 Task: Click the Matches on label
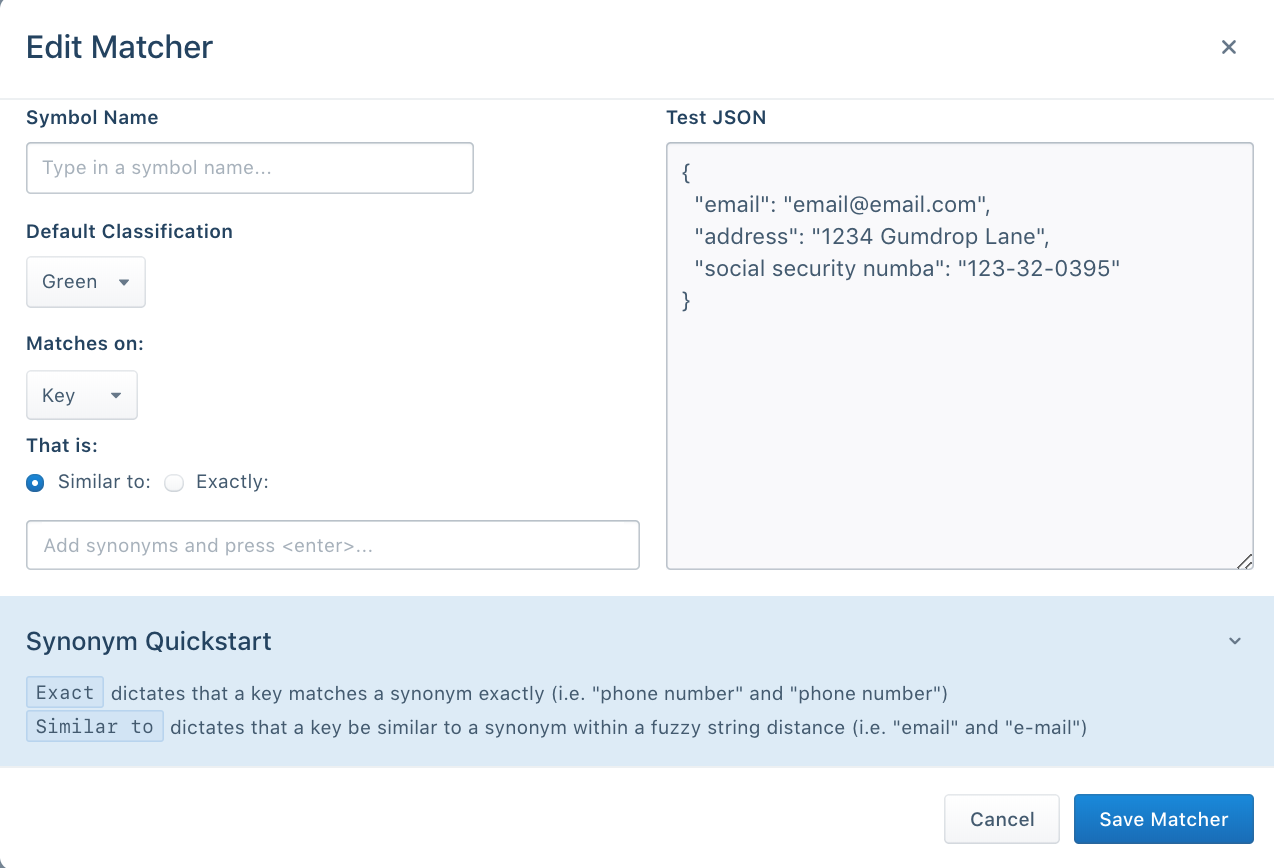click(x=85, y=344)
